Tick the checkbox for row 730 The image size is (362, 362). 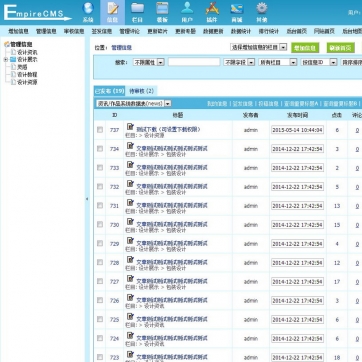click(100, 225)
